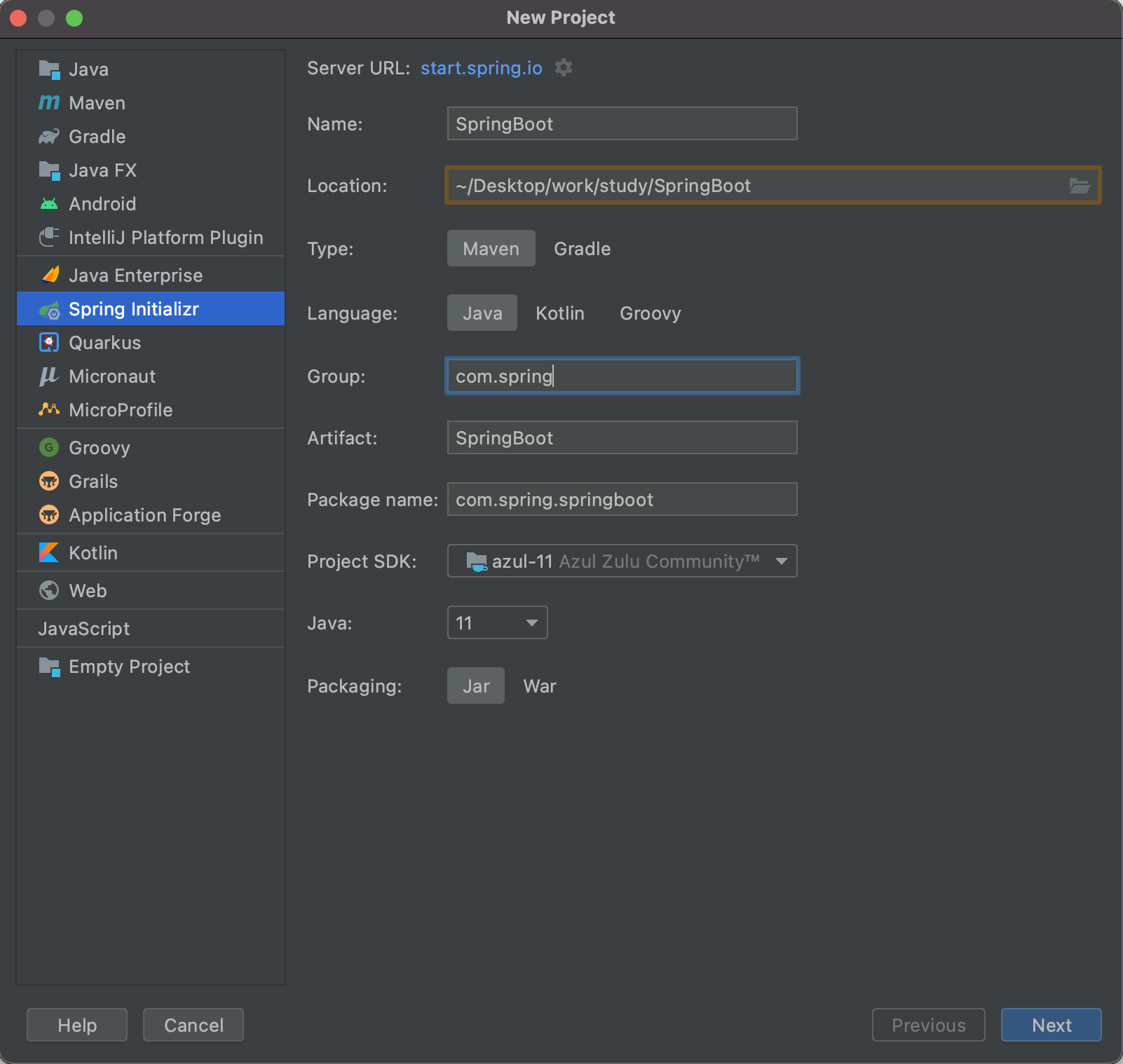This screenshot has width=1123, height=1064.
Task: Choose Kotlin as the language
Action: pos(560,313)
